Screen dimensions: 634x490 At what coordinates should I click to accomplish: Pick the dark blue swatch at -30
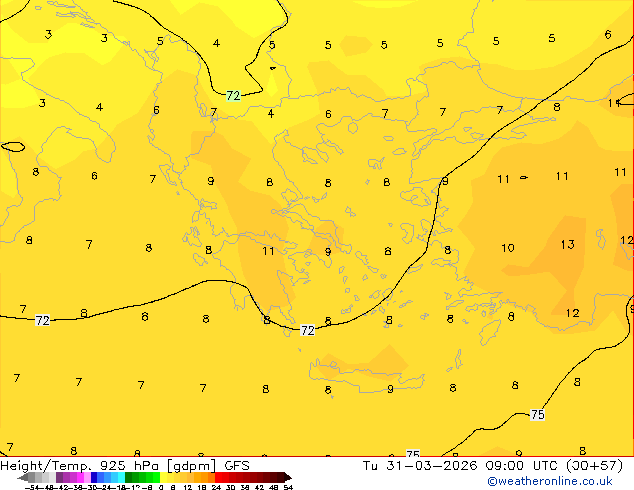[94, 478]
